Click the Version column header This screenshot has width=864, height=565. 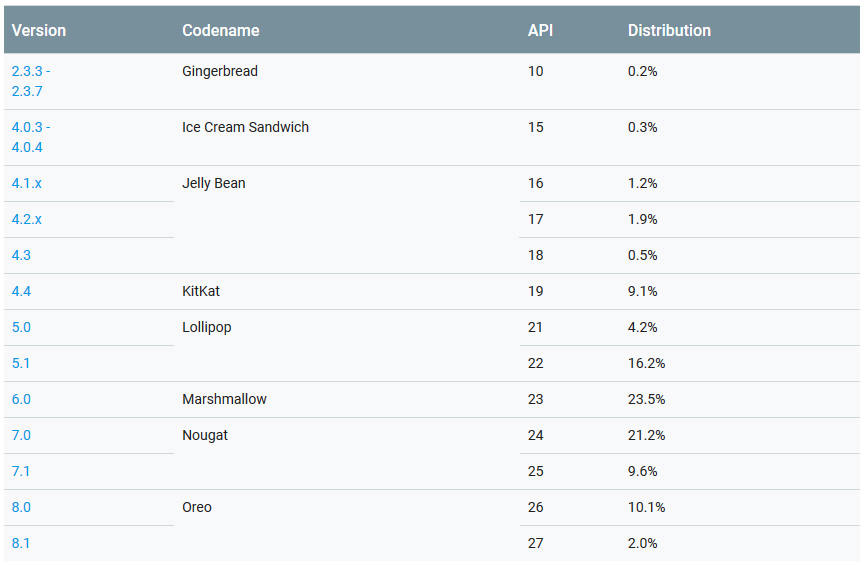tap(39, 30)
